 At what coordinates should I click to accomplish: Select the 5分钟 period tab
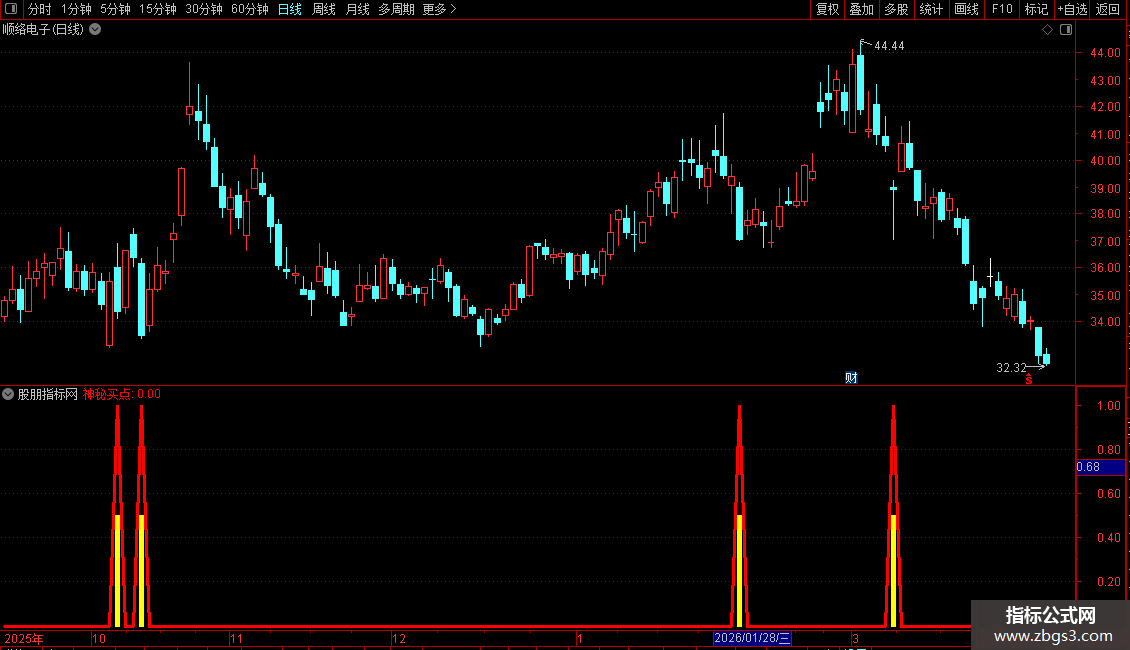pyautogui.click(x=115, y=9)
